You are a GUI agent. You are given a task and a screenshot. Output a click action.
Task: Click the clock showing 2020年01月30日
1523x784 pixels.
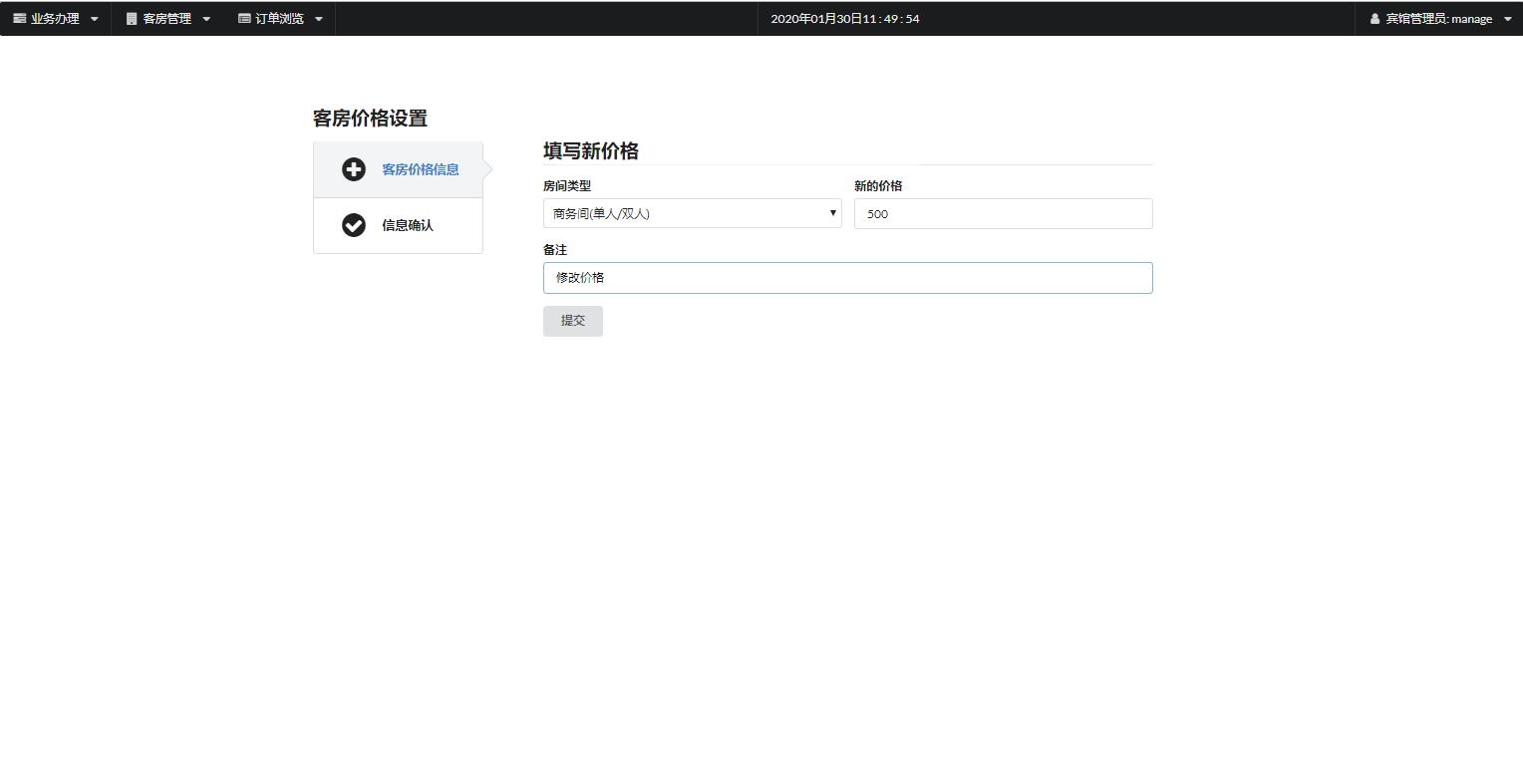point(843,18)
